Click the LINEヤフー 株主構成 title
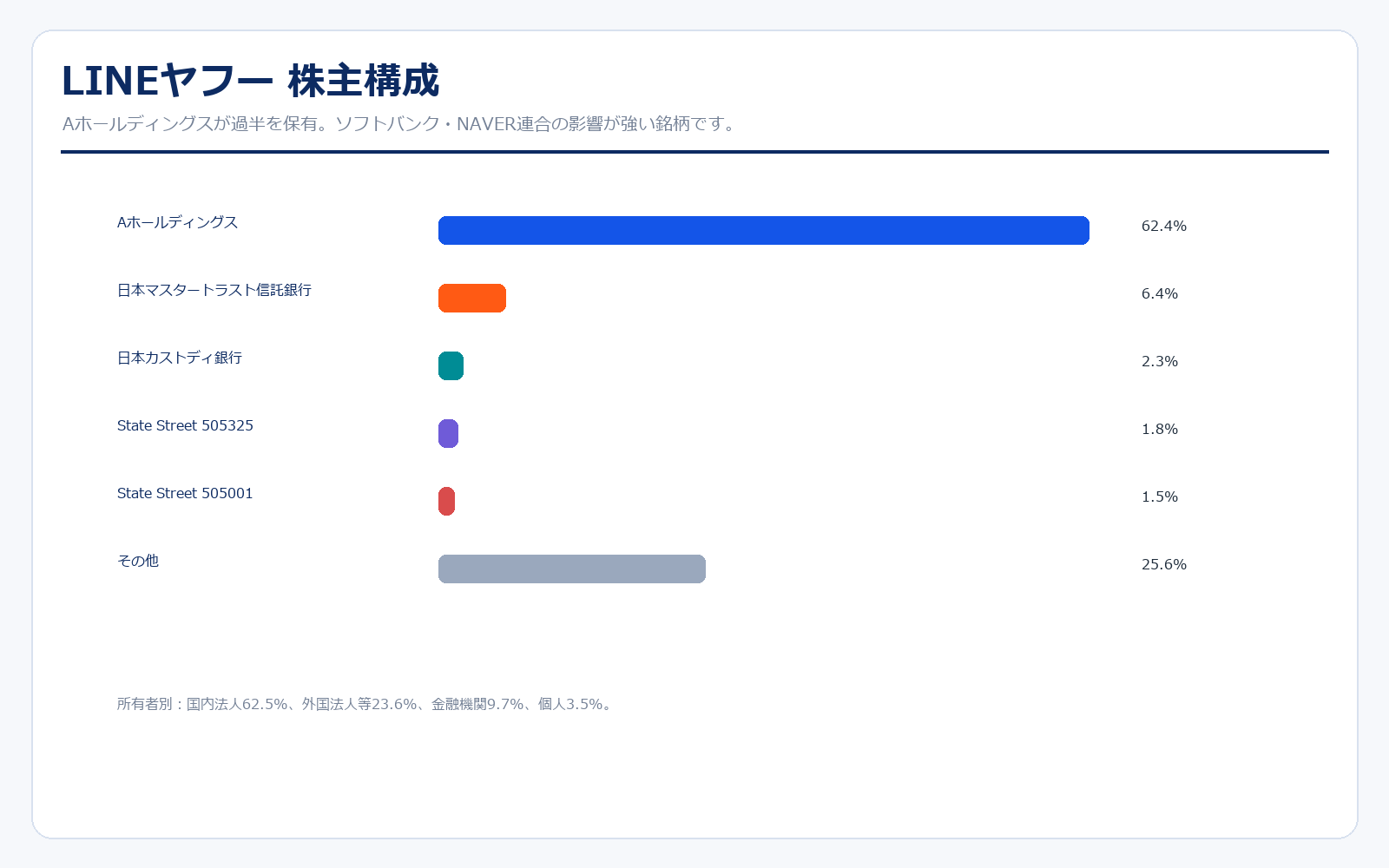The width and height of the screenshot is (1389, 868). (x=250, y=81)
